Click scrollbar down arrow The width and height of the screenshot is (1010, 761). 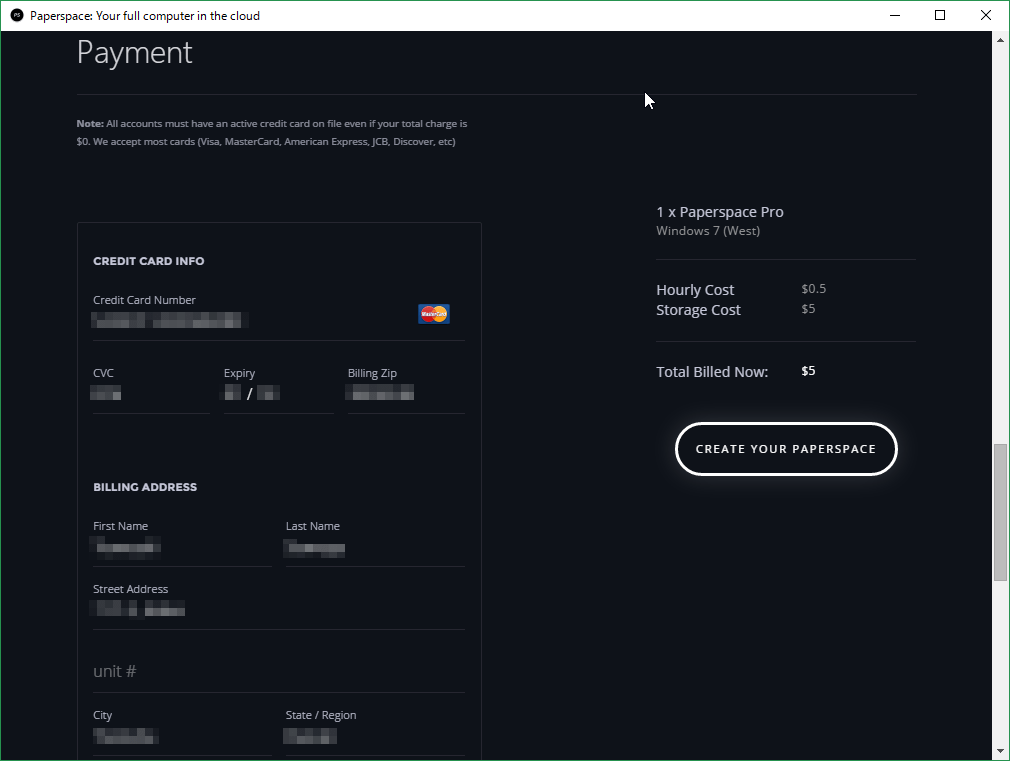1000,751
